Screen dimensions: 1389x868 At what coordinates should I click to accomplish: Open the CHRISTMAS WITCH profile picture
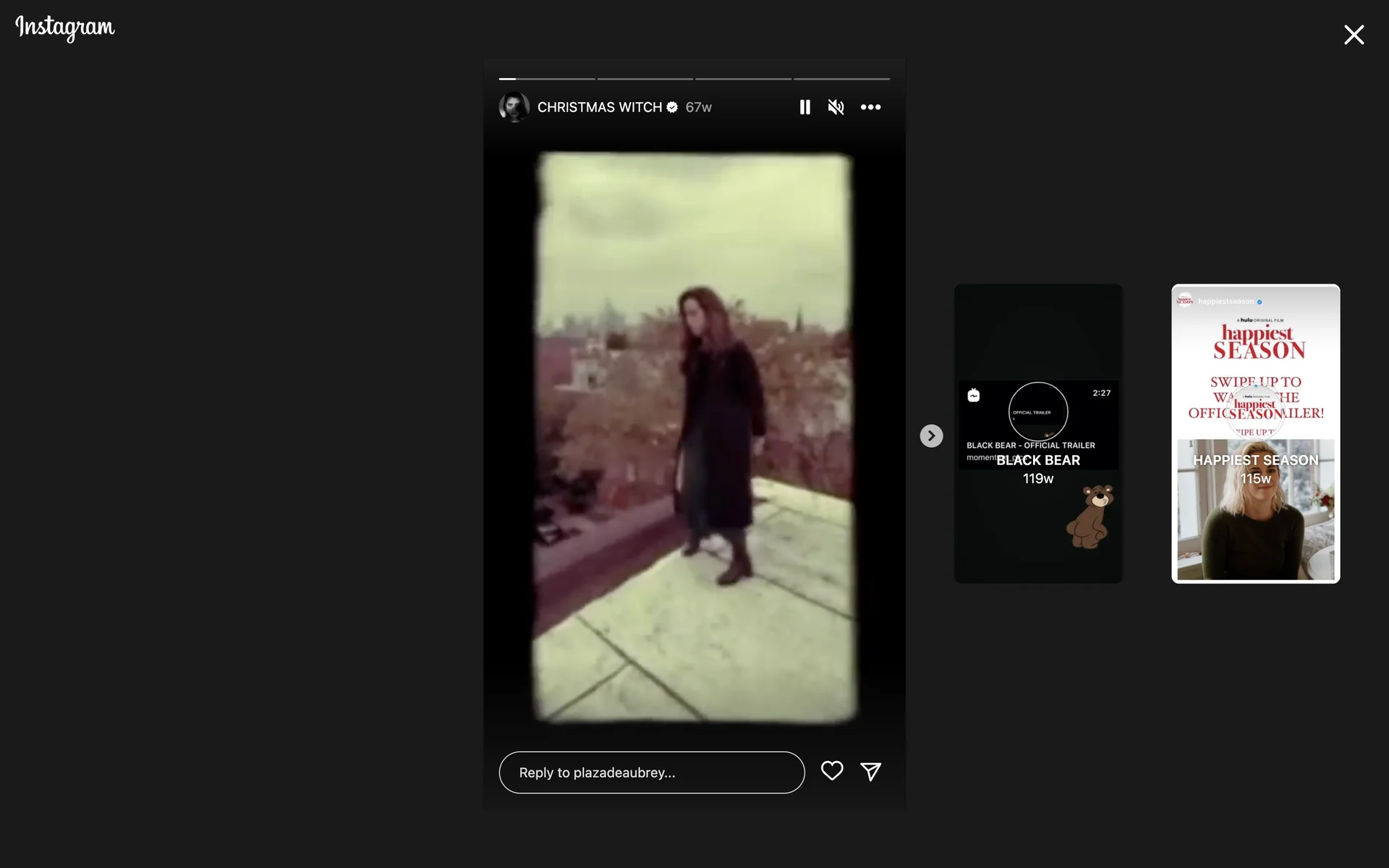tap(514, 107)
